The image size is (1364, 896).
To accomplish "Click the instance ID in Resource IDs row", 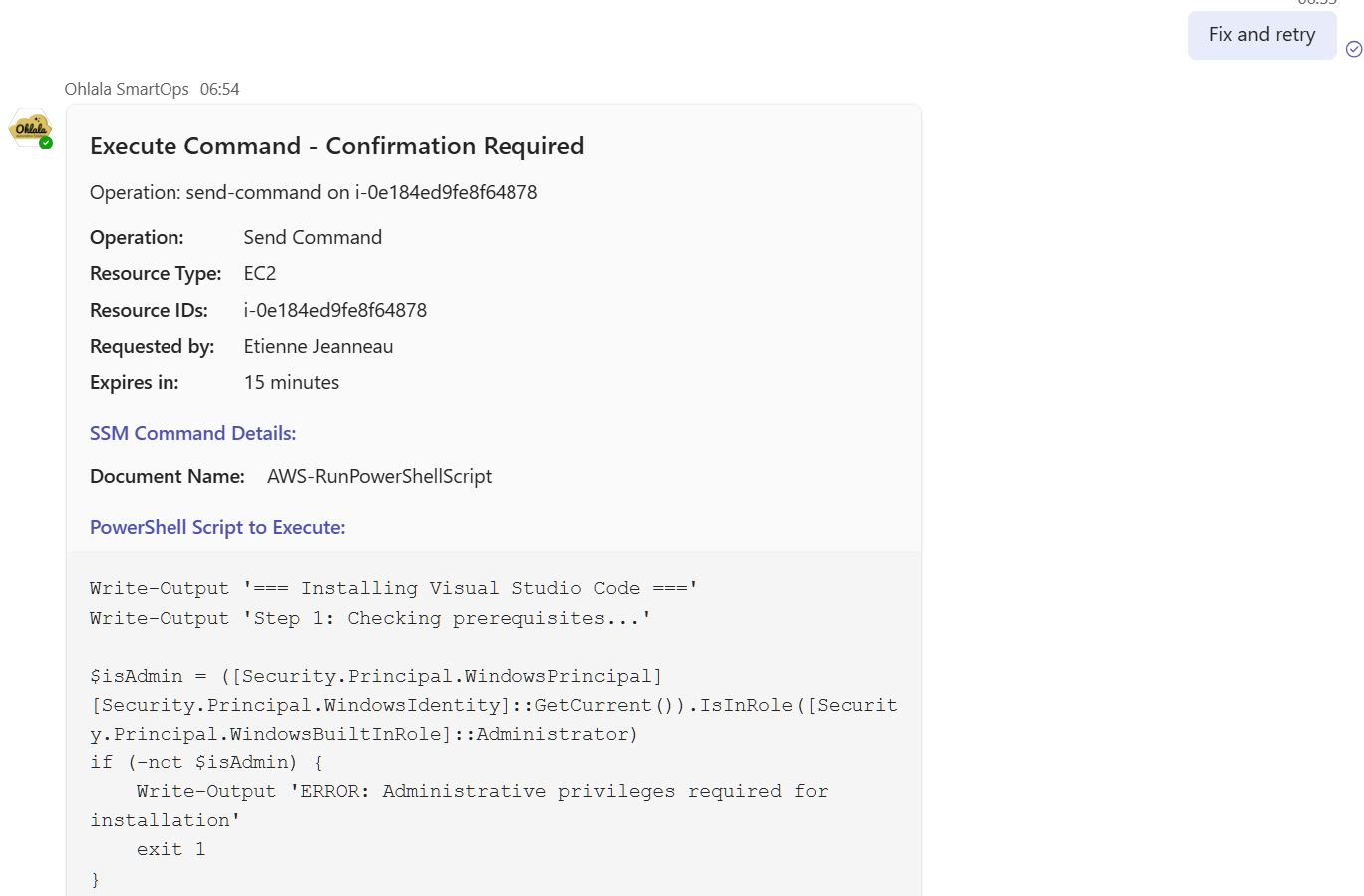I will (x=335, y=310).
